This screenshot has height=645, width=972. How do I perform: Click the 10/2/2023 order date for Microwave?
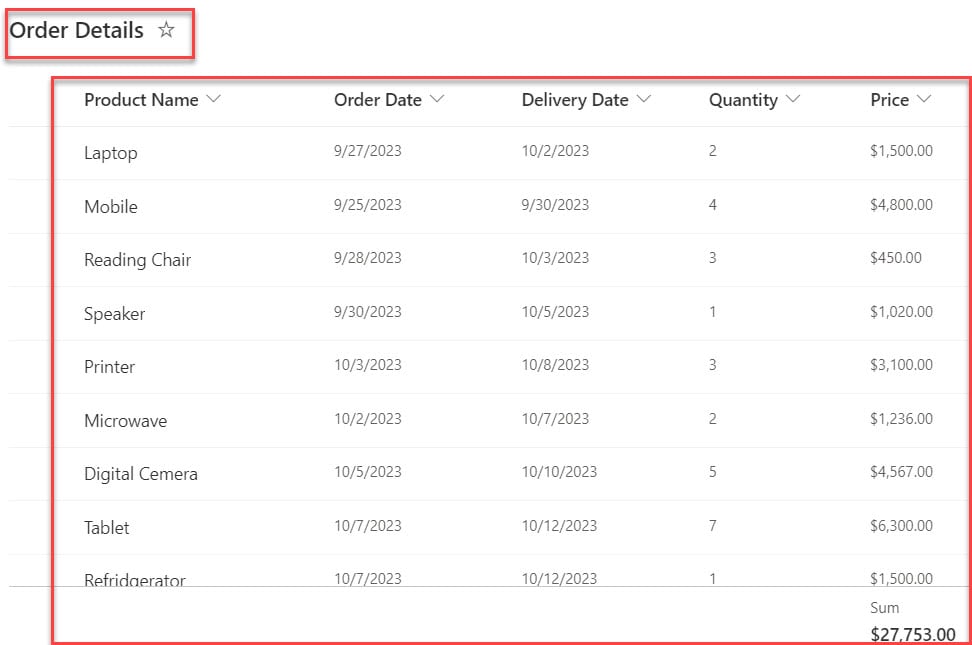[368, 419]
